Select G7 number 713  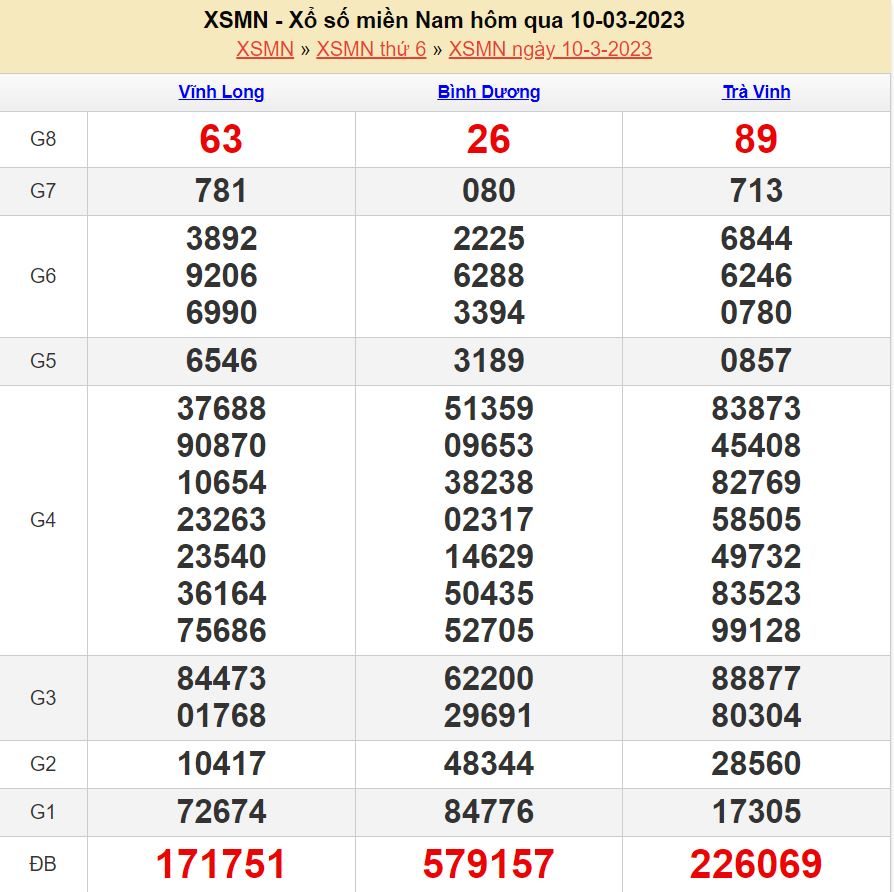pyautogui.click(x=756, y=190)
